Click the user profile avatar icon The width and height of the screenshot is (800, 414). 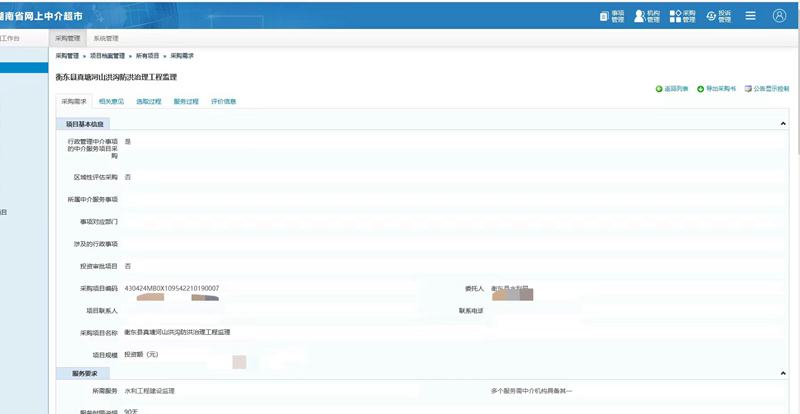click(x=779, y=16)
